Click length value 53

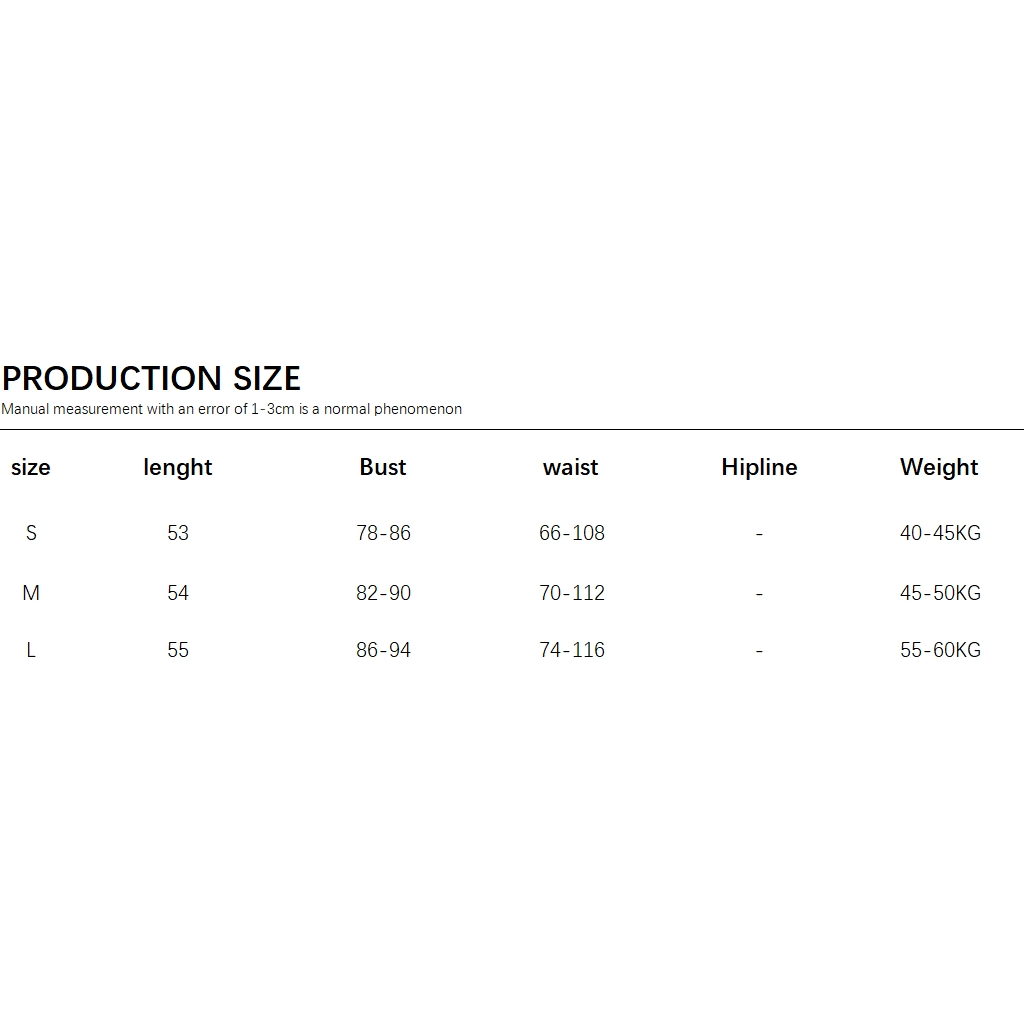[x=178, y=533]
